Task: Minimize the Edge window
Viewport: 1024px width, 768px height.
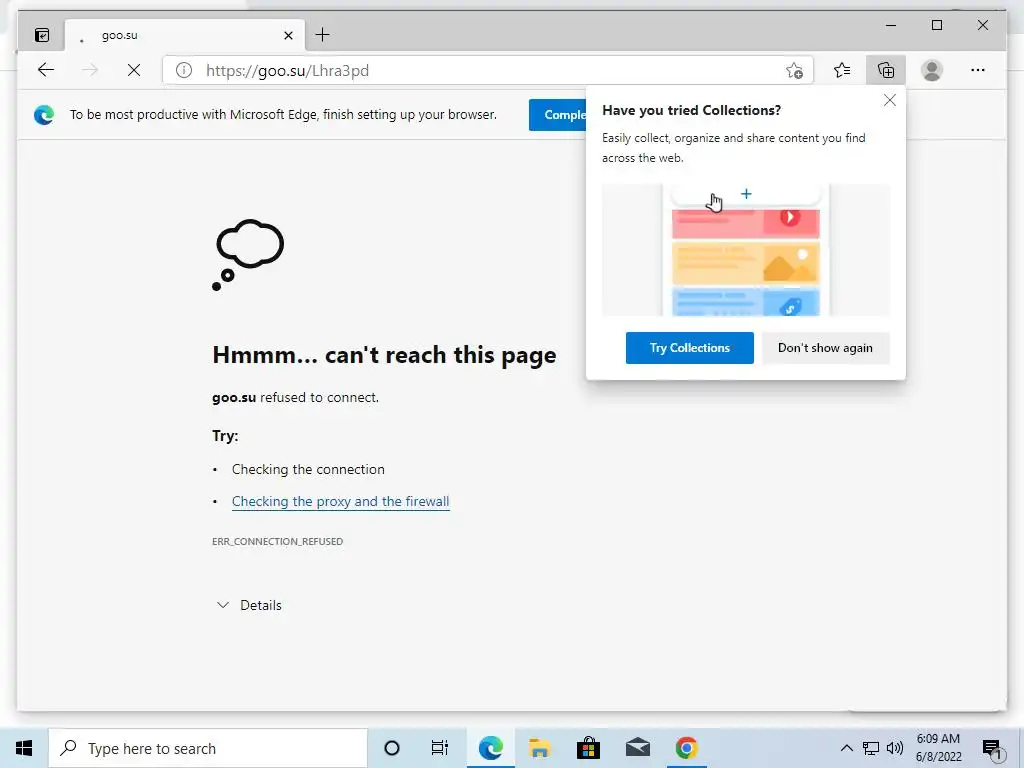Action: pyautogui.click(x=891, y=25)
